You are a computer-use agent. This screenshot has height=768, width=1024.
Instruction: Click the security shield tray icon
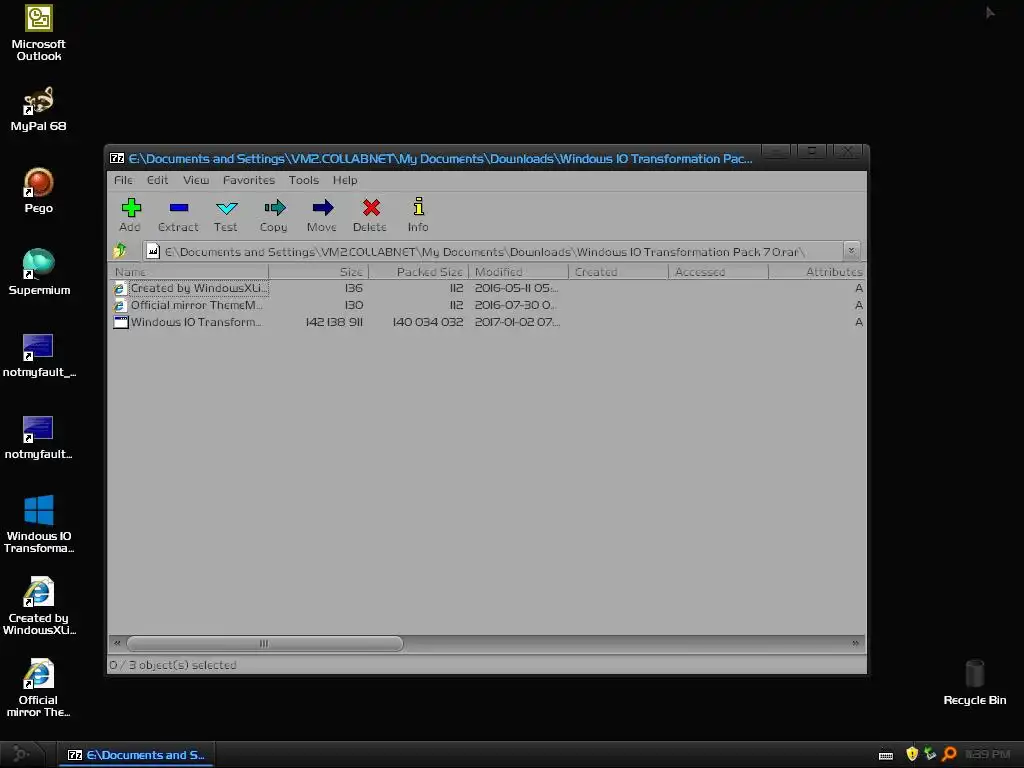click(x=912, y=754)
